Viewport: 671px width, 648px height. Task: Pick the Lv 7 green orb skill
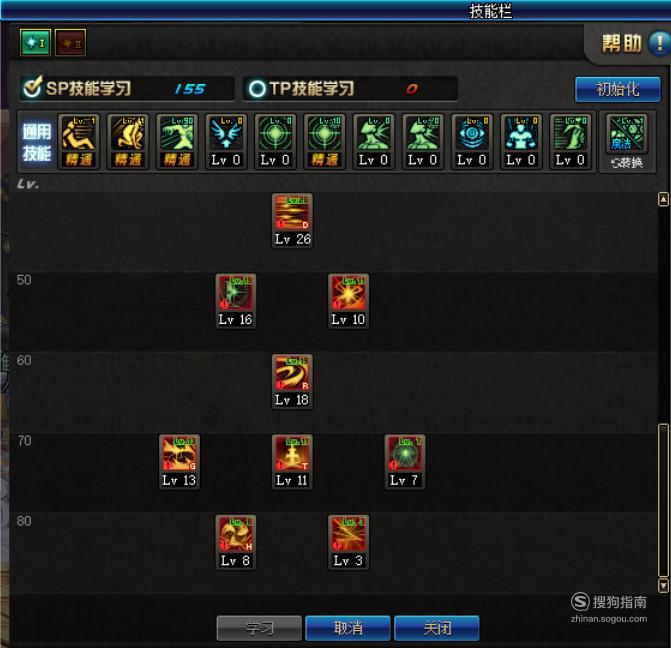405,454
